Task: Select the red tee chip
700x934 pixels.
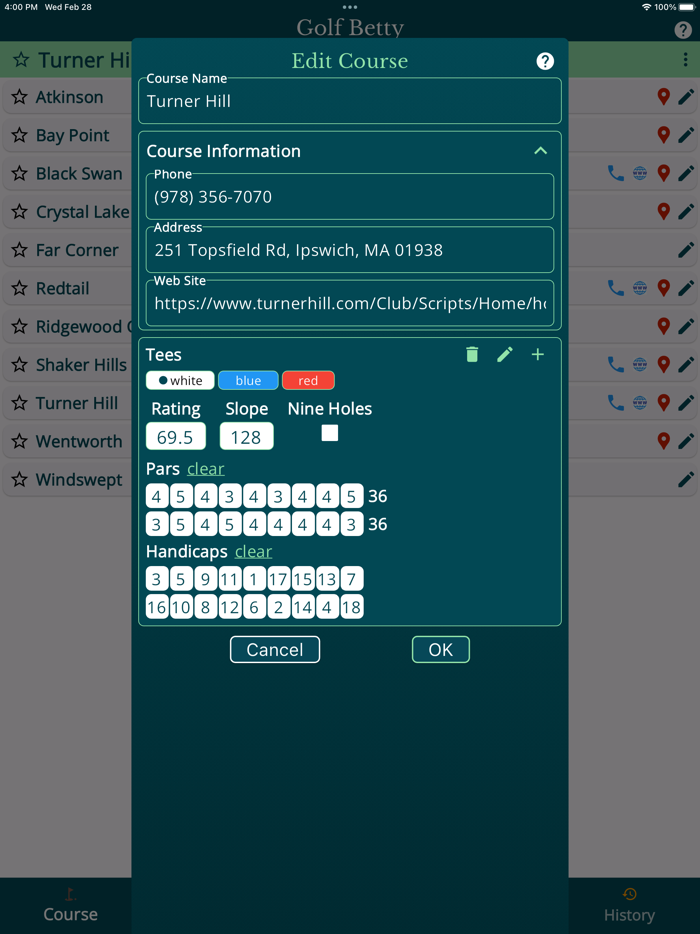Action: 308,380
